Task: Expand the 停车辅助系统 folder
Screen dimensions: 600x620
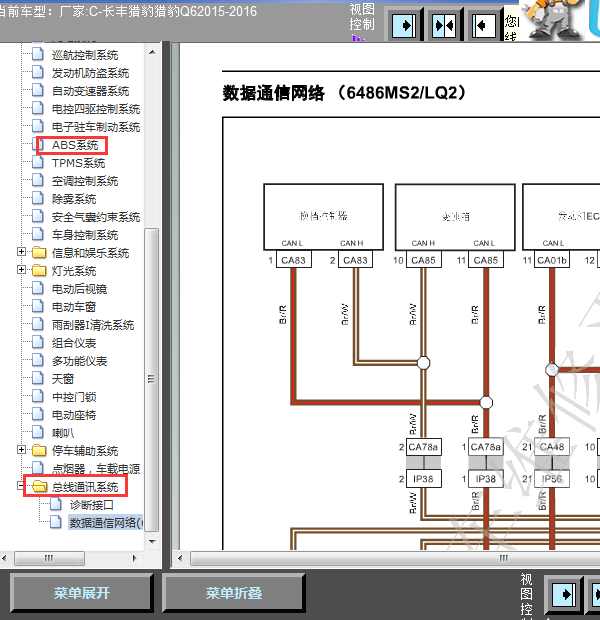Action: tap(22, 450)
